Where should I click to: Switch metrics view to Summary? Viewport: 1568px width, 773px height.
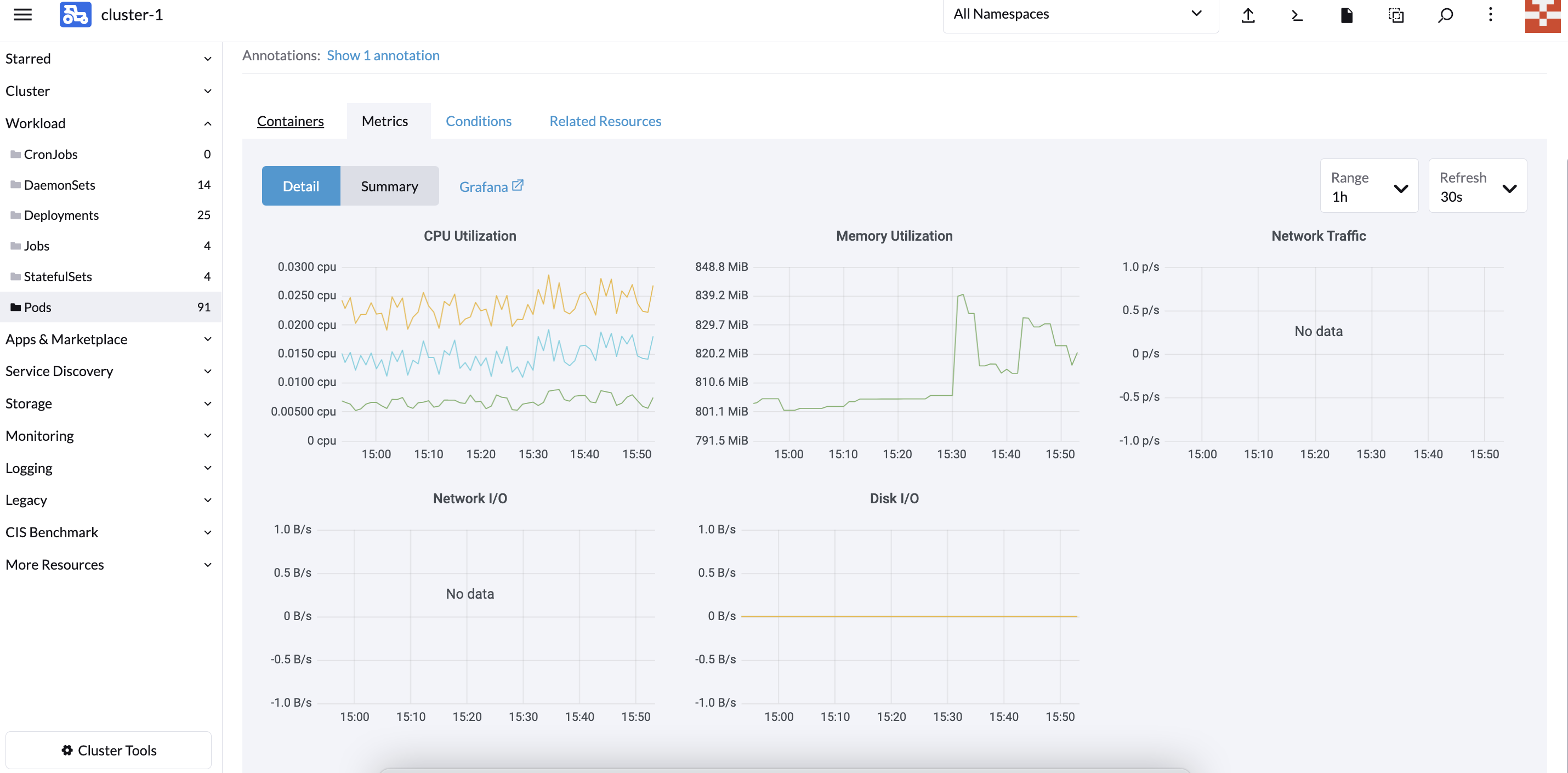click(x=389, y=186)
